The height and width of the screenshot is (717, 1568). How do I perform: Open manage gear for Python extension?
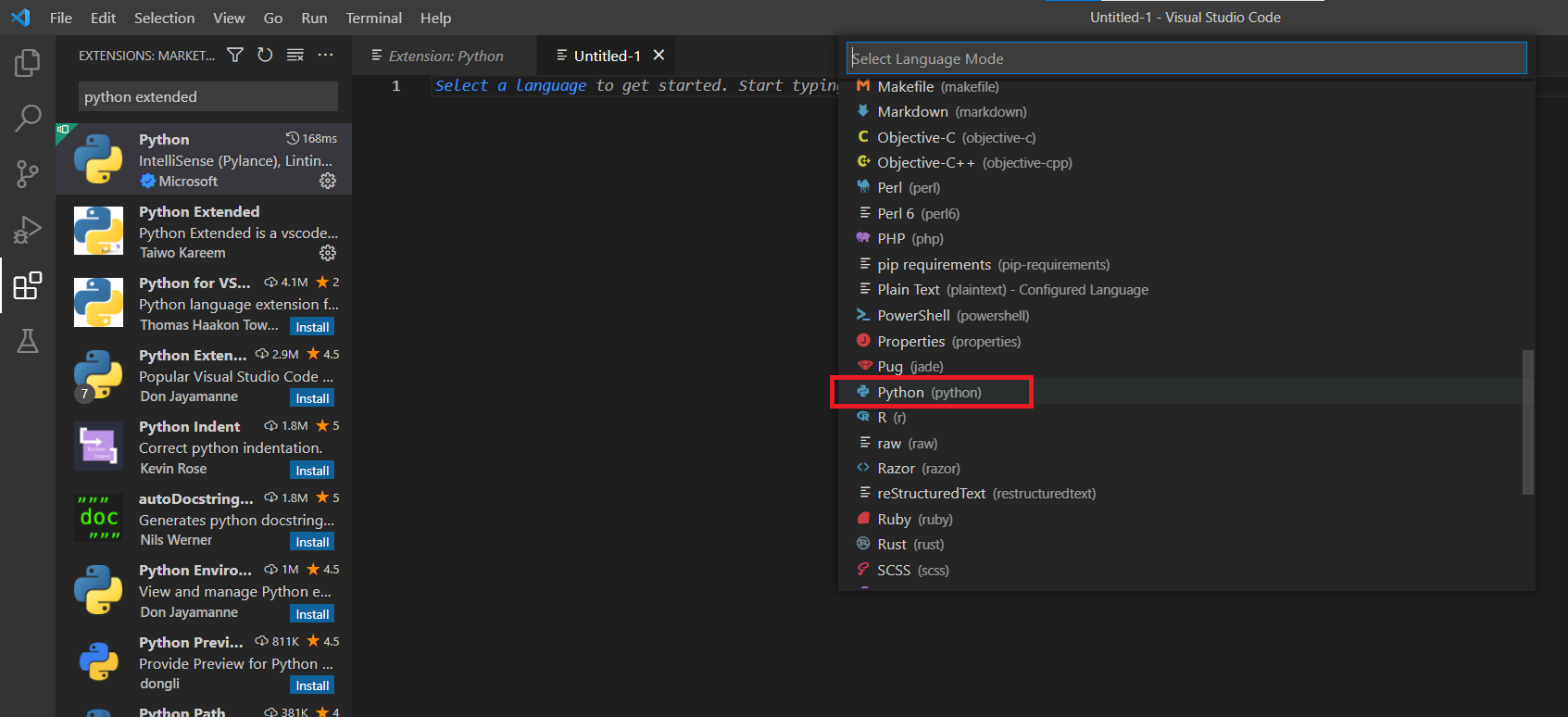pos(328,181)
